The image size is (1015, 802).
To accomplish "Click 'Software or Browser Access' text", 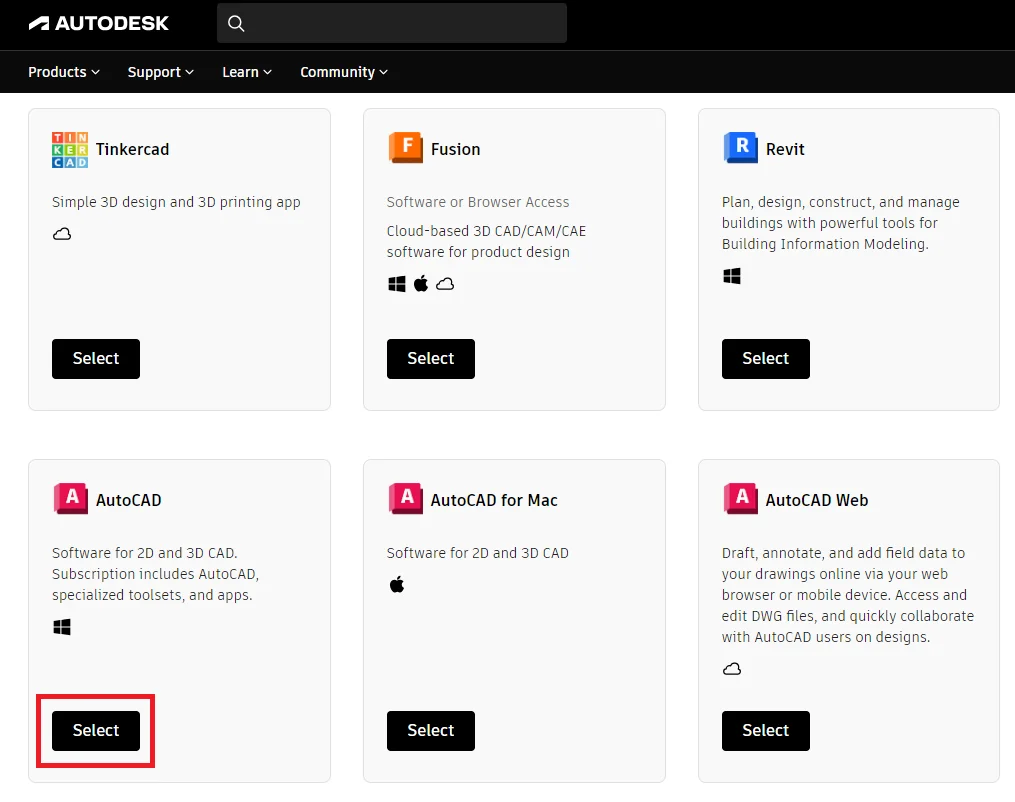I will coord(478,202).
